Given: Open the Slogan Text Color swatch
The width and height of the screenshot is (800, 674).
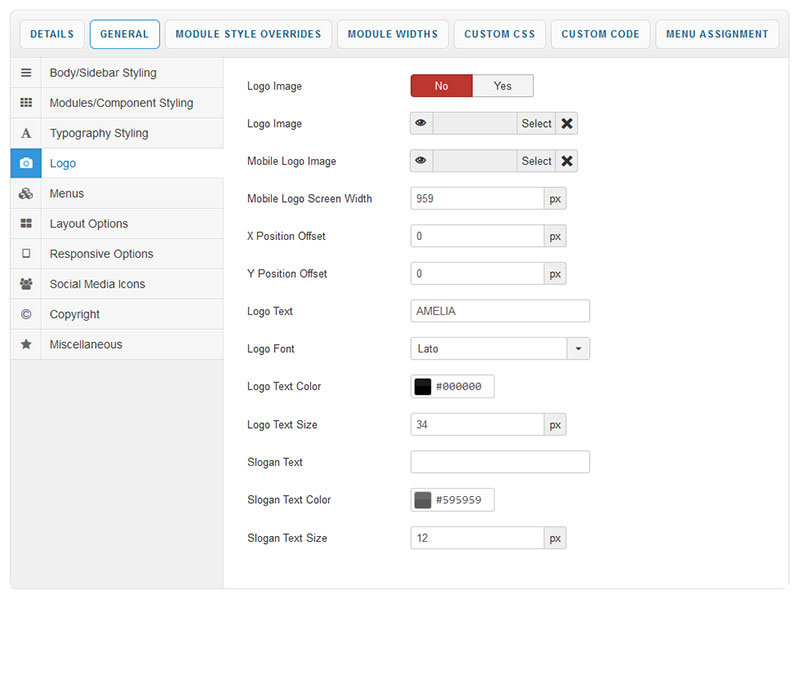Looking at the screenshot, I should [x=423, y=500].
